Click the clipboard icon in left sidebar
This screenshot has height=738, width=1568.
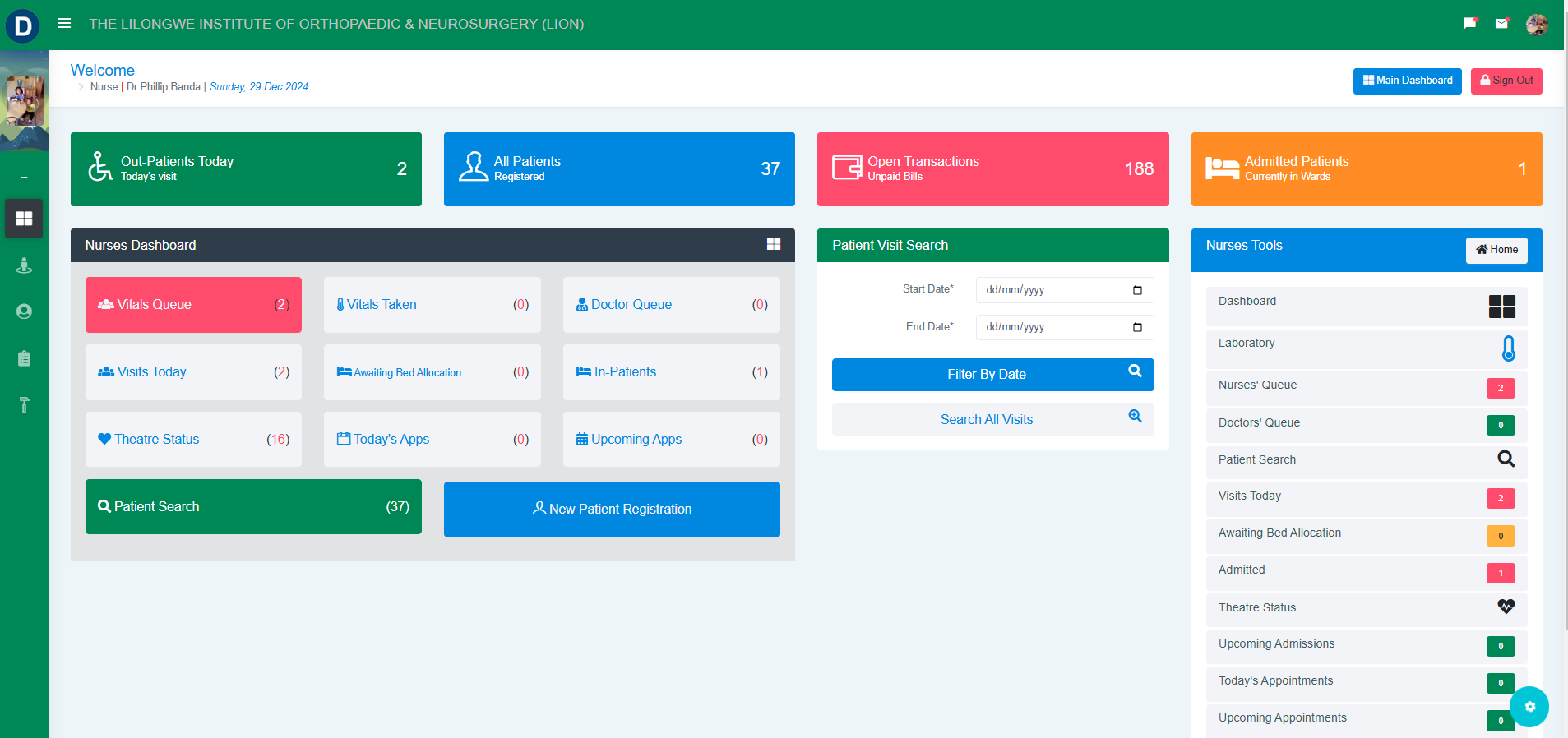(24, 358)
